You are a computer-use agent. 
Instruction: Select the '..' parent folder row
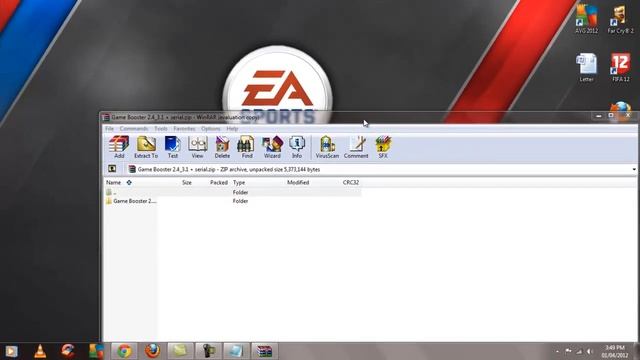point(233,192)
